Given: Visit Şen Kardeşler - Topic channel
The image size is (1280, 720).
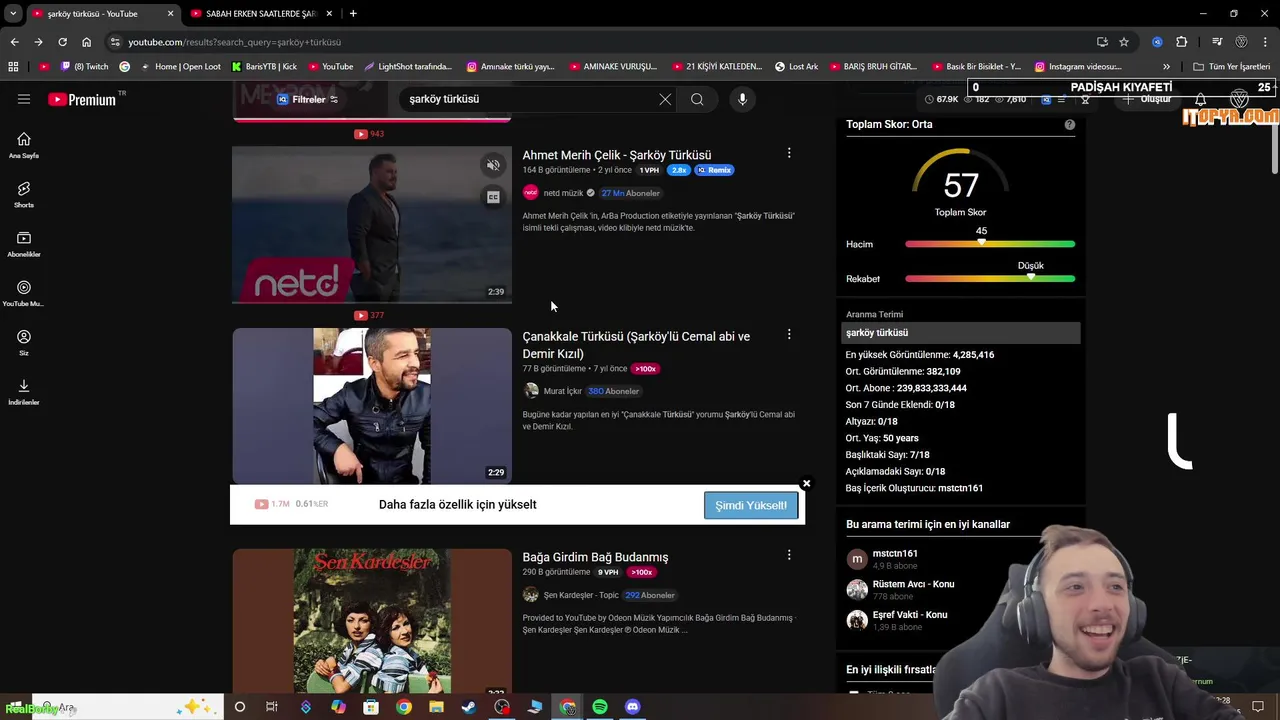Looking at the screenshot, I should point(581,595).
